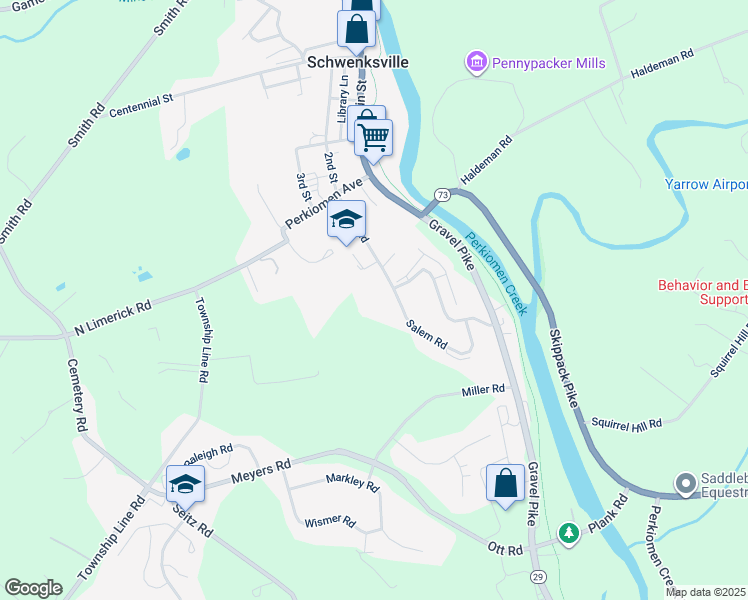Open the park tree marker by Plank Rd
748x600 pixels.
point(569,533)
